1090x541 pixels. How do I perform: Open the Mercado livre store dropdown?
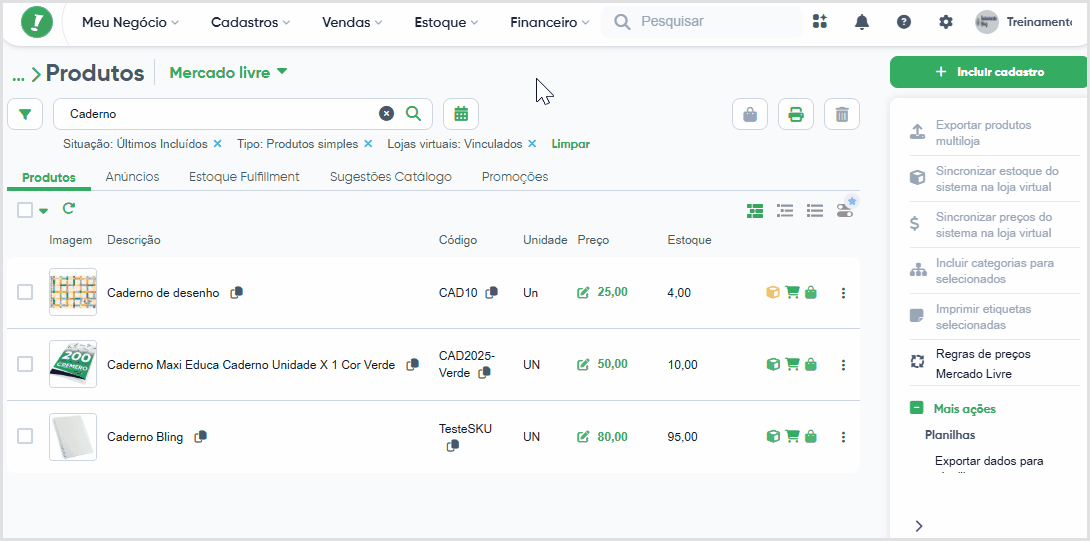pyautogui.click(x=229, y=72)
